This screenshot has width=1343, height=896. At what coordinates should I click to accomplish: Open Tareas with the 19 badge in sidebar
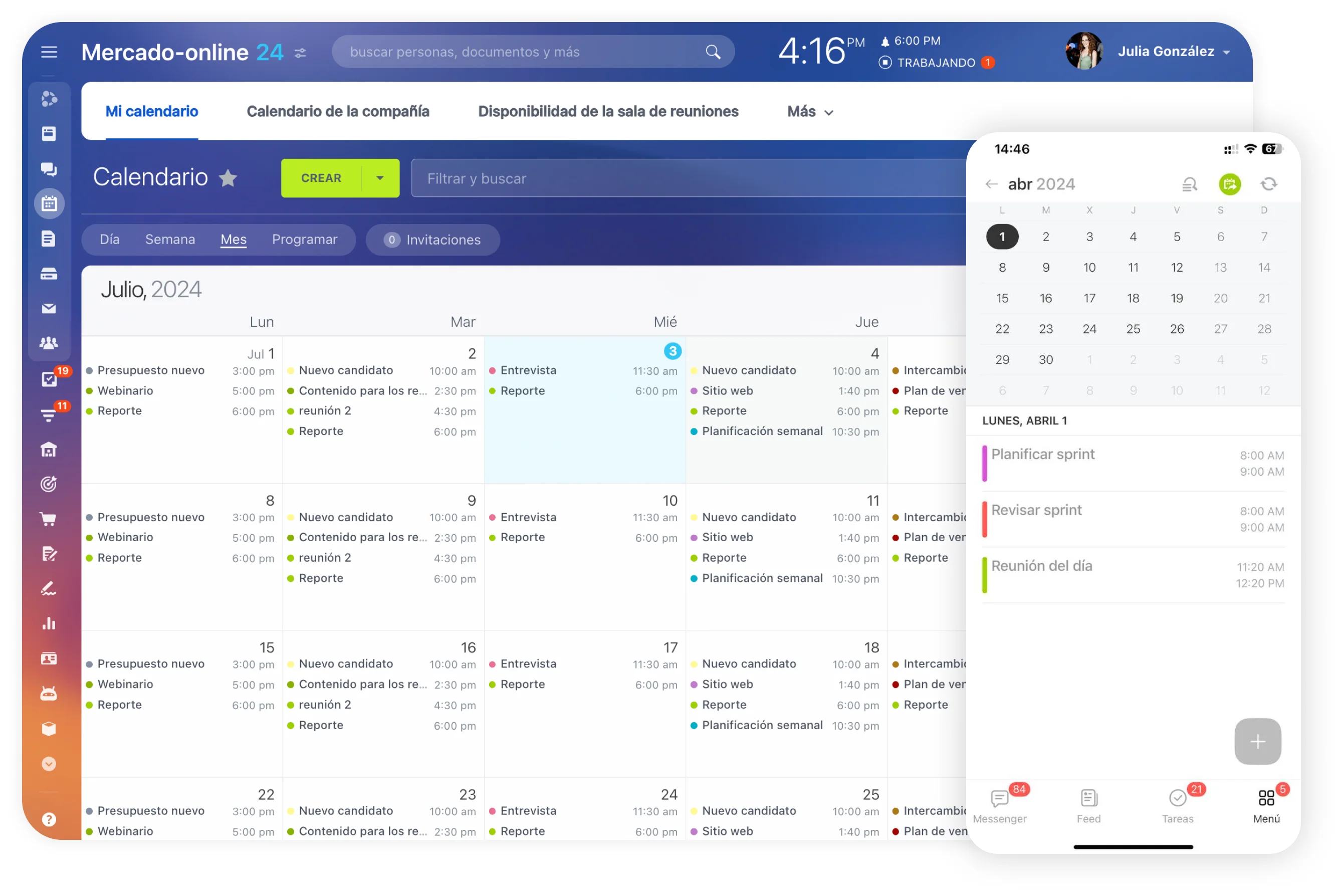(49, 379)
